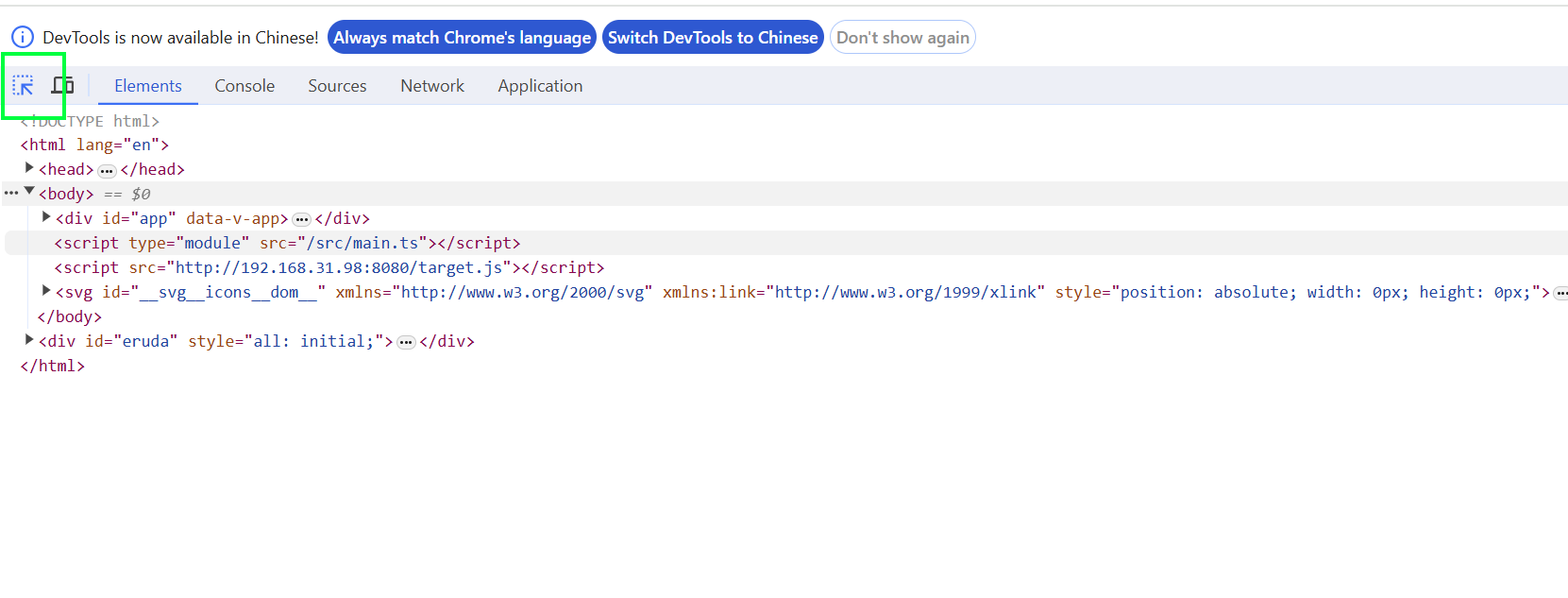Click the style="all: initial;" attribute

[286, 341]
